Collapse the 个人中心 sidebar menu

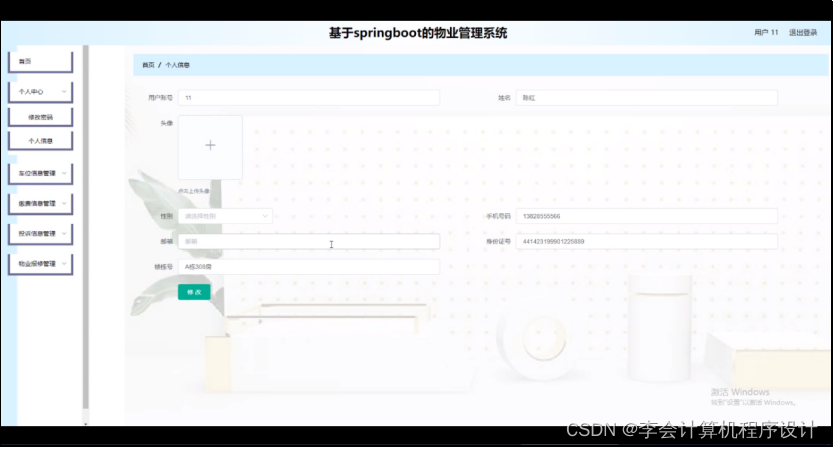tap(40, 92)
